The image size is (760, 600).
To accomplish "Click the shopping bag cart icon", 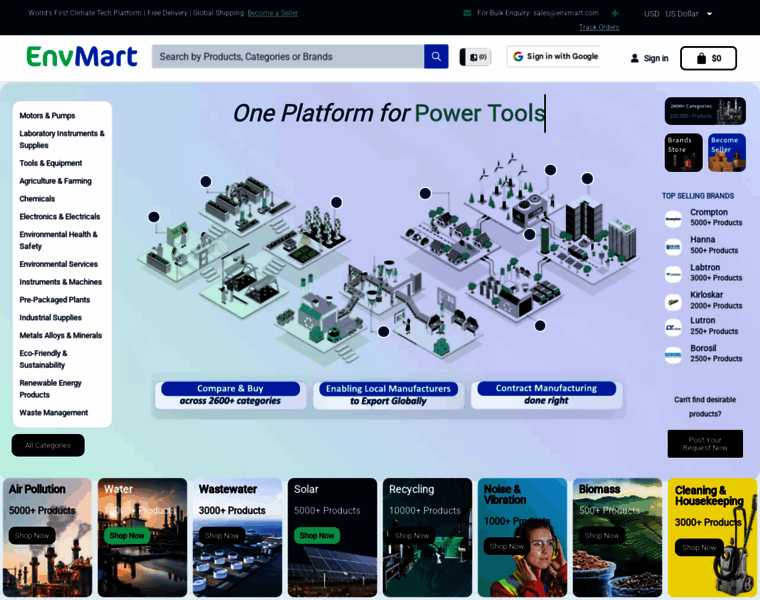I will click(x=701, y=58).
